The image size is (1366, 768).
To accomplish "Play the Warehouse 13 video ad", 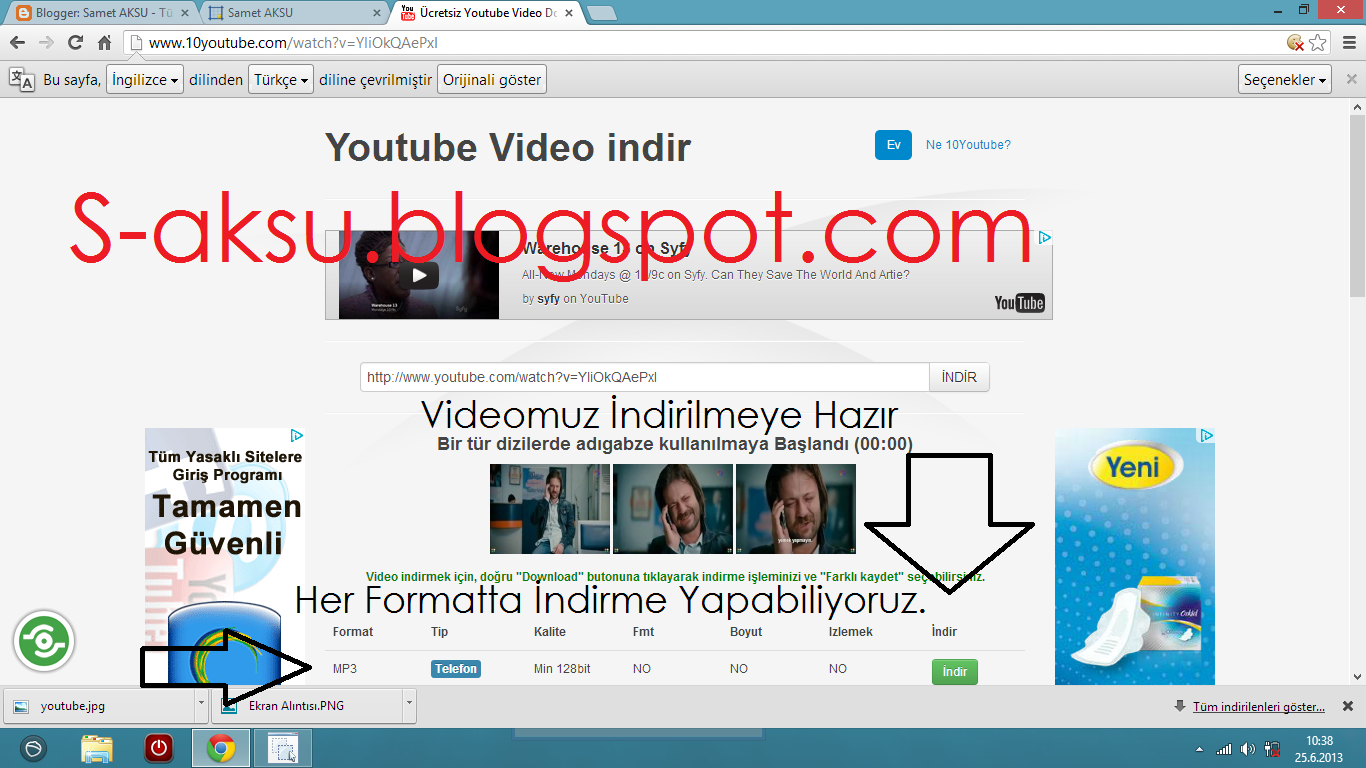I will 419,276.
